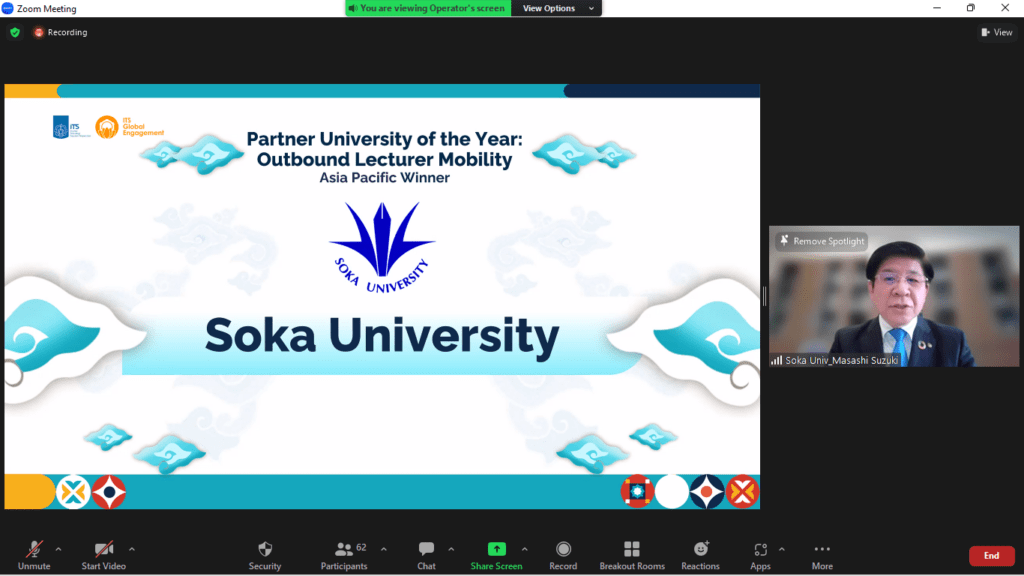Click the green Share Screen icon
Viewport: 1024px width, 576px height.
(496, 549)
